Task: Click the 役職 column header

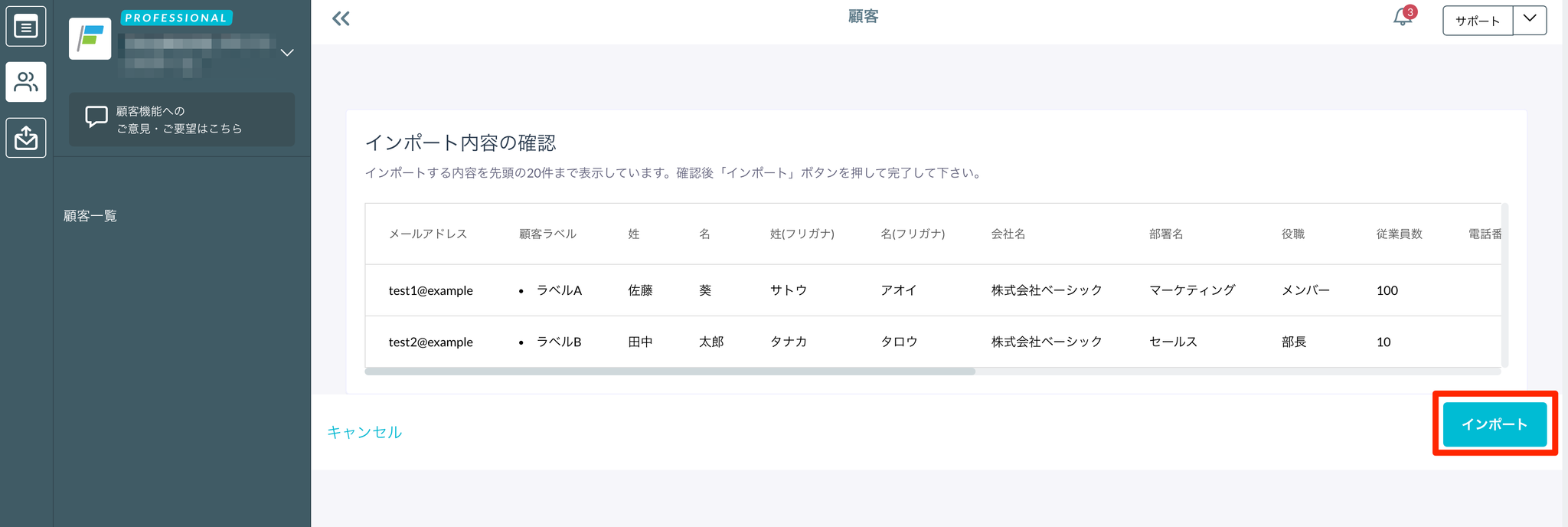Action: tap(1293, 234)
